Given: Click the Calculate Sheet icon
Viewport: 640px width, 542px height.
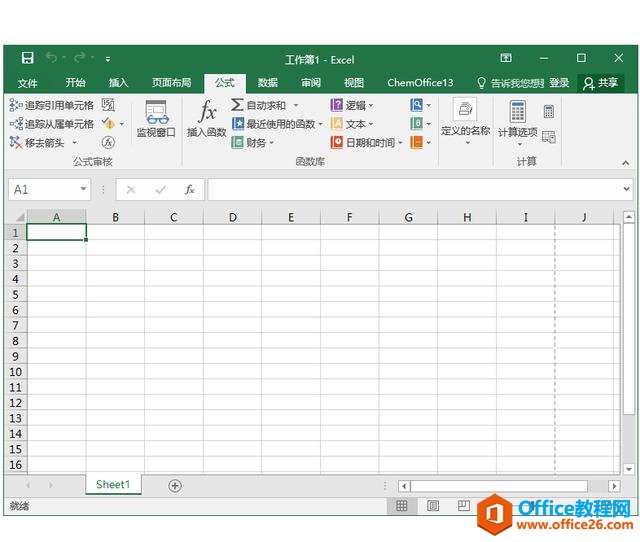Looking at the screenshot, I should point(549,137).
